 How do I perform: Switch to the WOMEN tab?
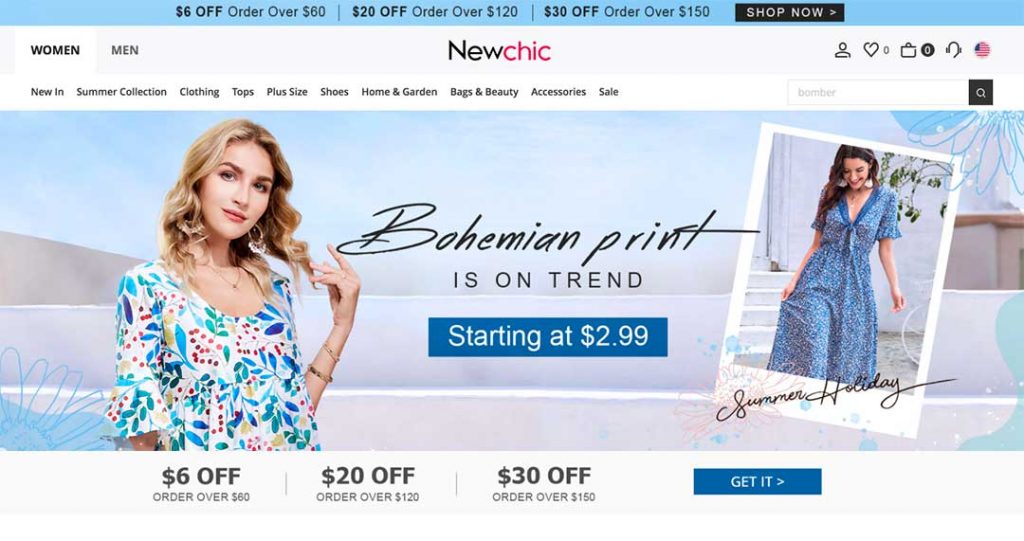click(x=56, y=50)
